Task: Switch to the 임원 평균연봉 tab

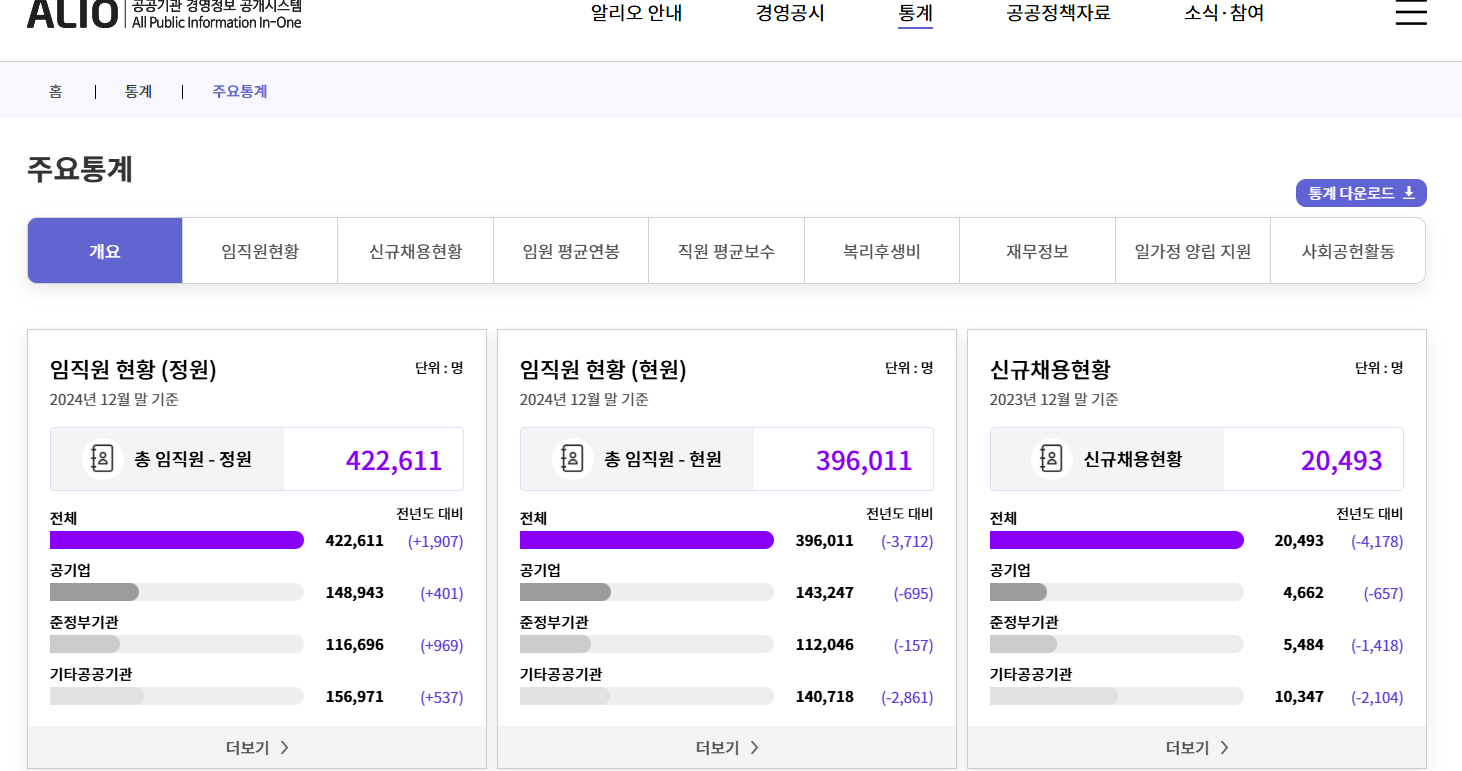Action: click(571, 251)
